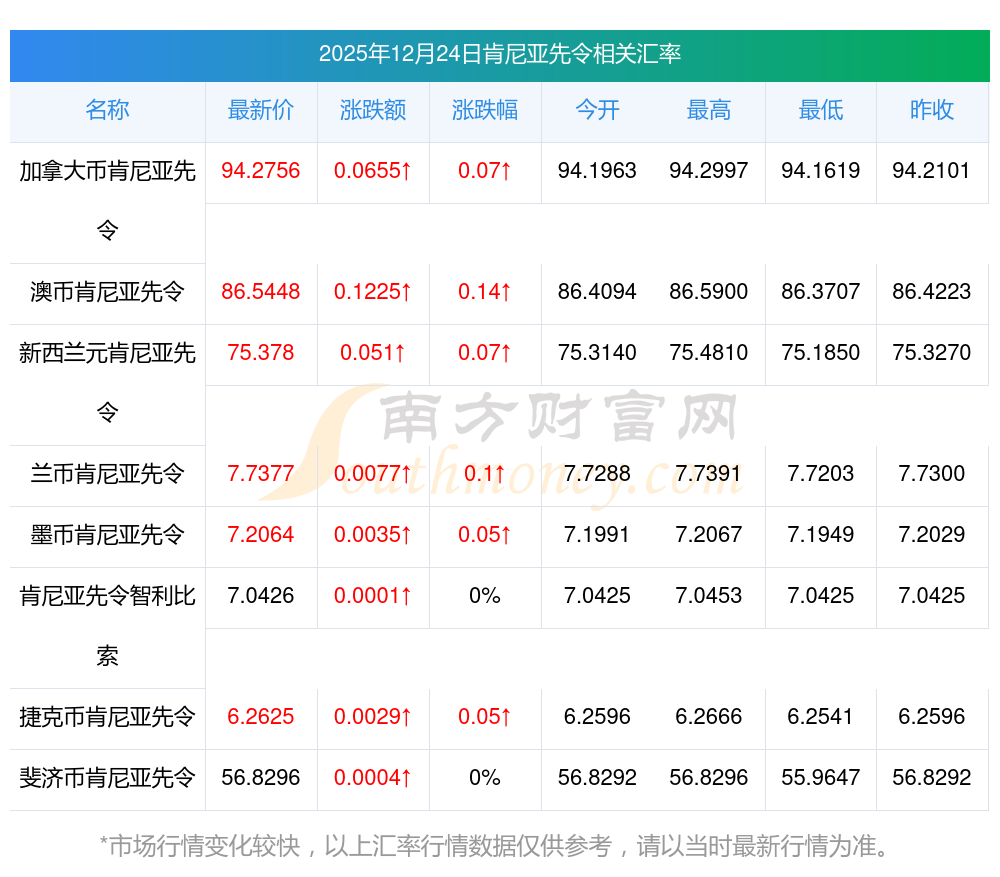Select the 最新价 column header

coord(261,110)
